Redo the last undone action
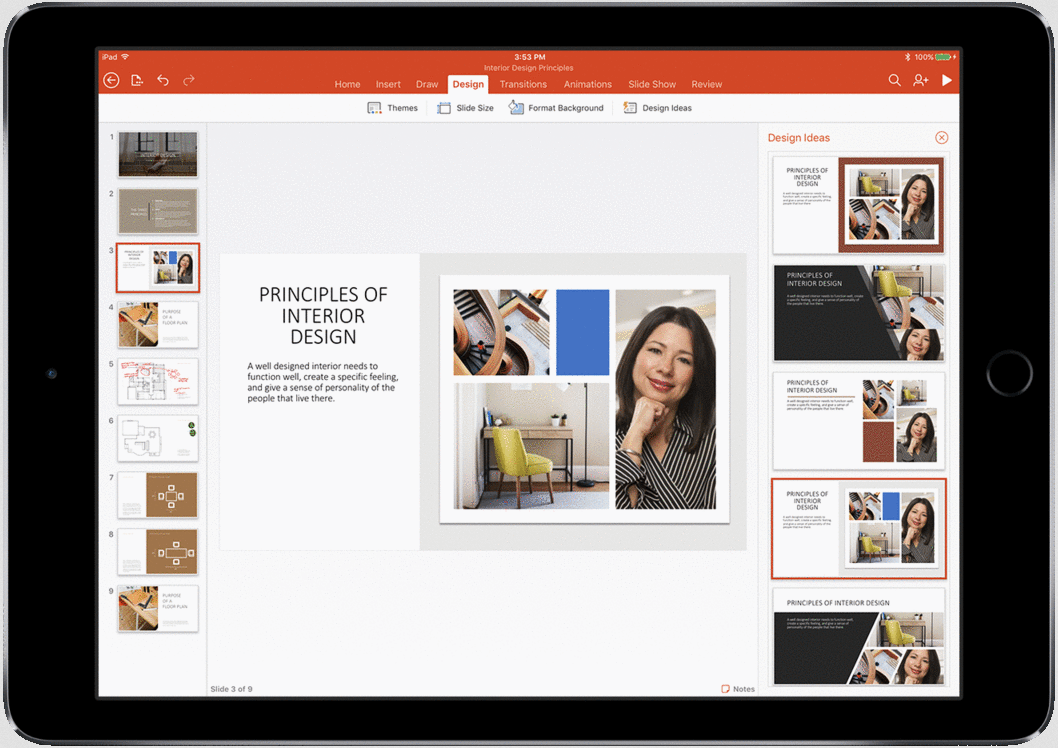This screenshot has height=748, width=1058. pos(189,80)
